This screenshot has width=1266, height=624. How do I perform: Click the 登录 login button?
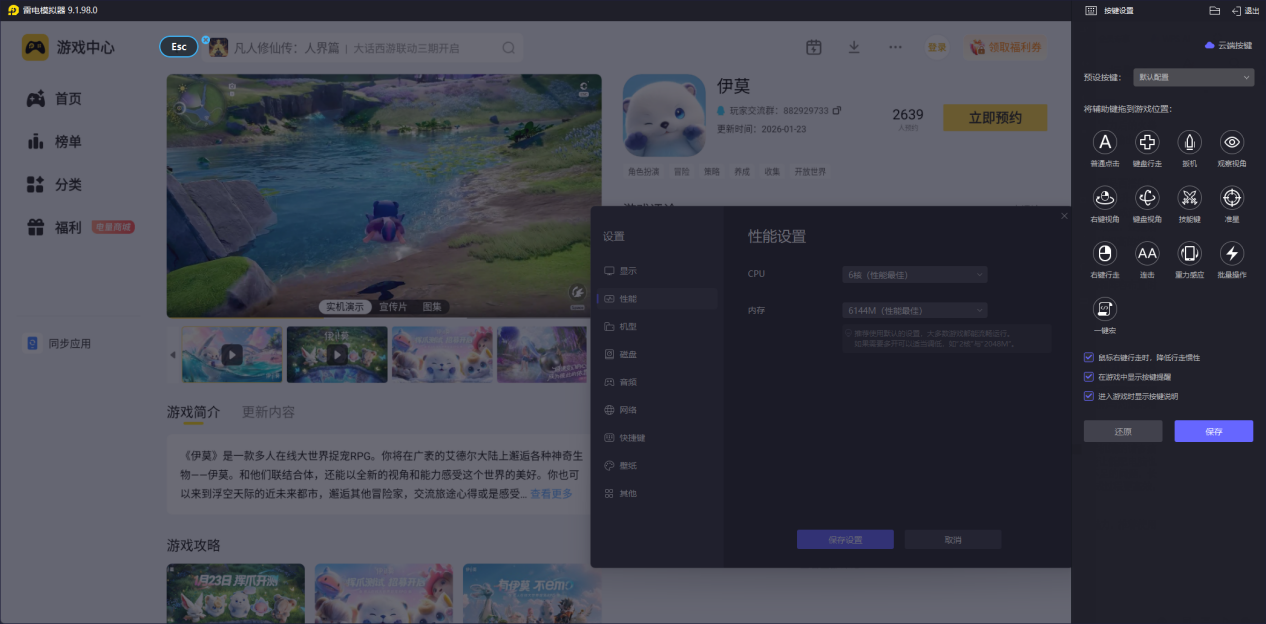[937, 47]
